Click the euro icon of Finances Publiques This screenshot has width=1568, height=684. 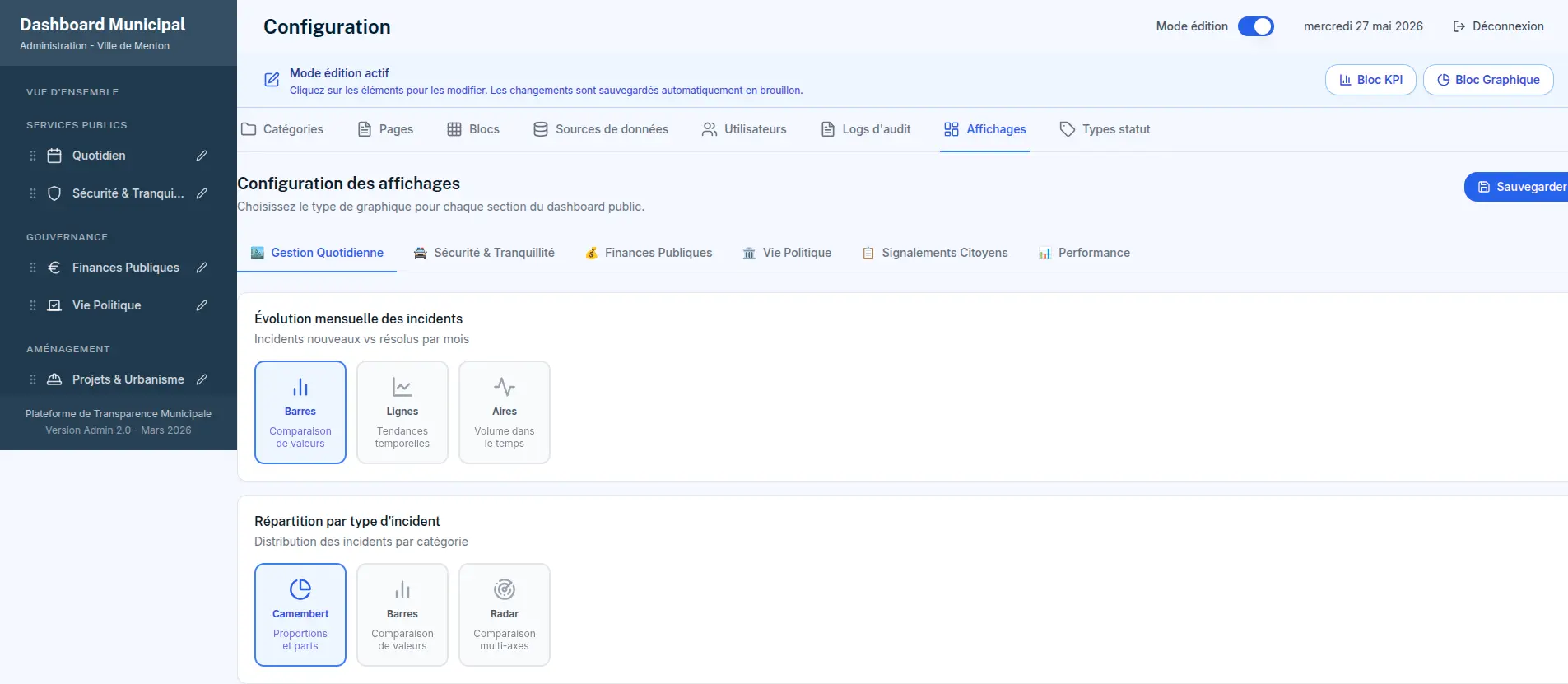pyautogui.click(x=54, y=268)
